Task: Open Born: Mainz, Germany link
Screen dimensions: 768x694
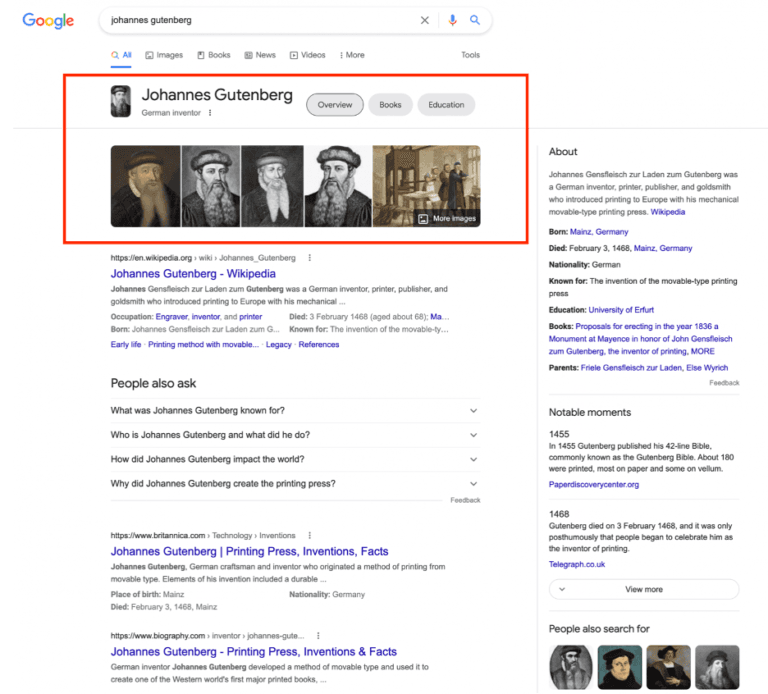Action: (x=599, y=232)
